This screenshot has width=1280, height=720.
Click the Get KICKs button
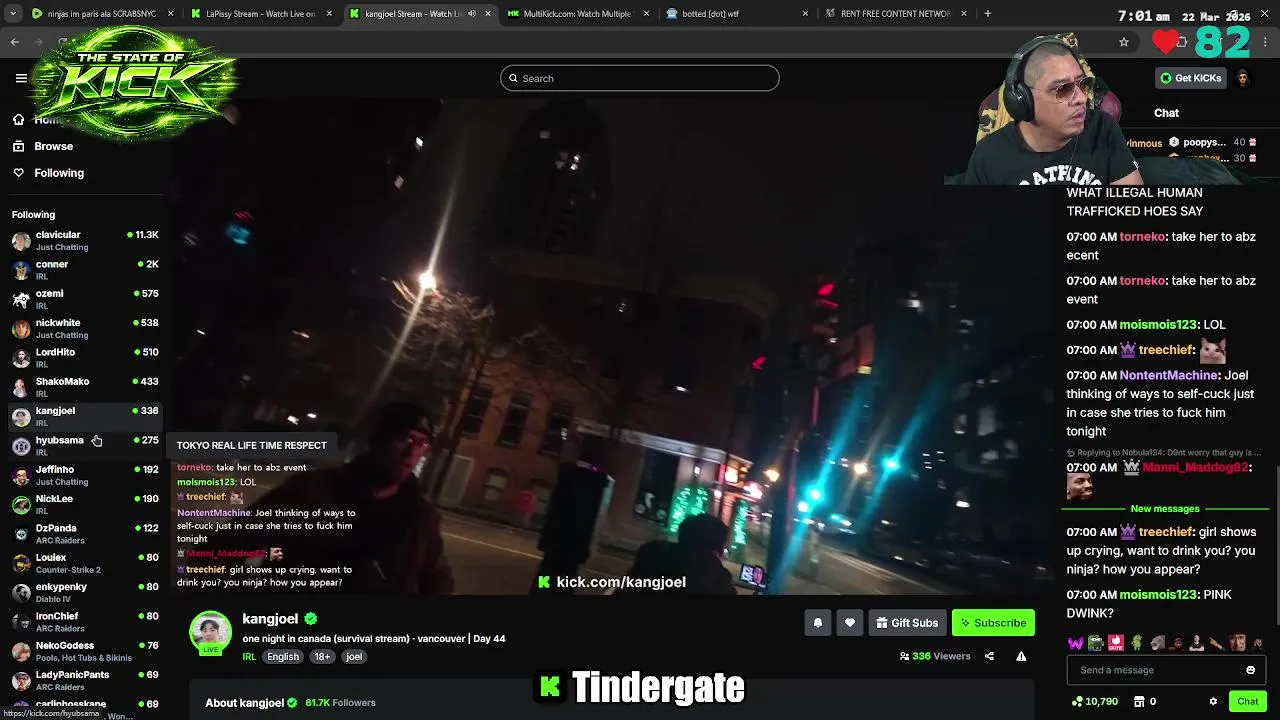tap(1191, 78)
